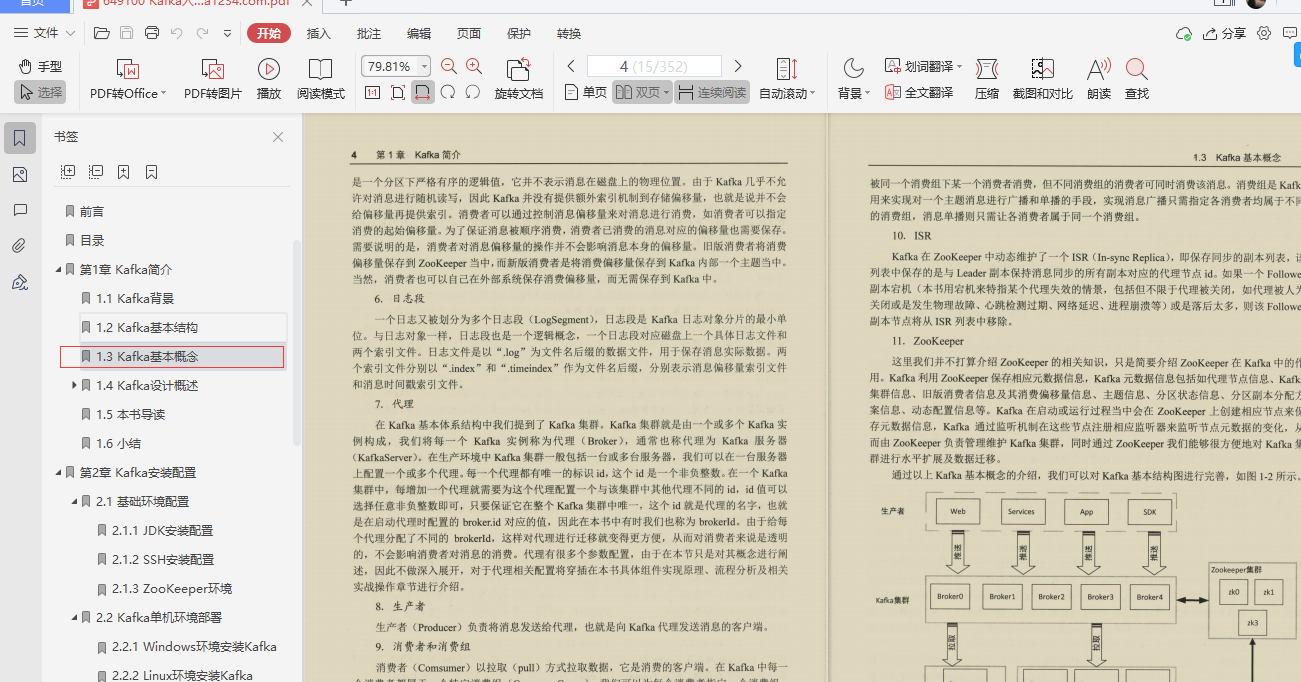Set actual size 1:1 view

point(372,92)
